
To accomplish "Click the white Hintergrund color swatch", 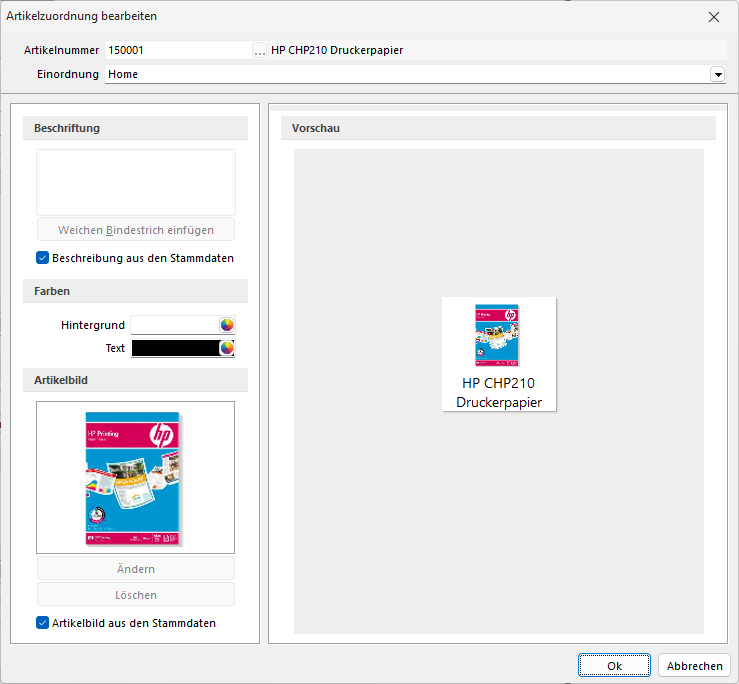I will (175, 325).
